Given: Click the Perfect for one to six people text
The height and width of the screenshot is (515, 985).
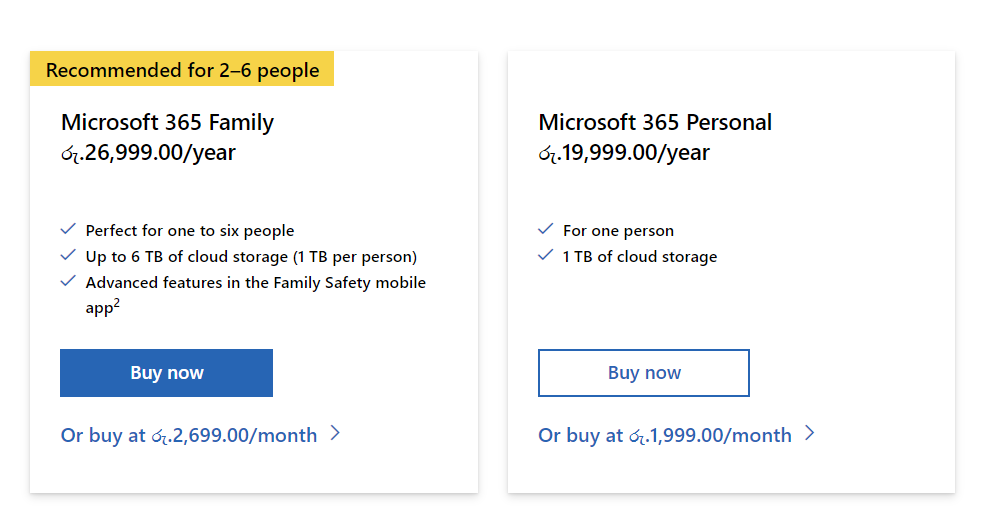Looking at the screenshot, I should 190,230.
